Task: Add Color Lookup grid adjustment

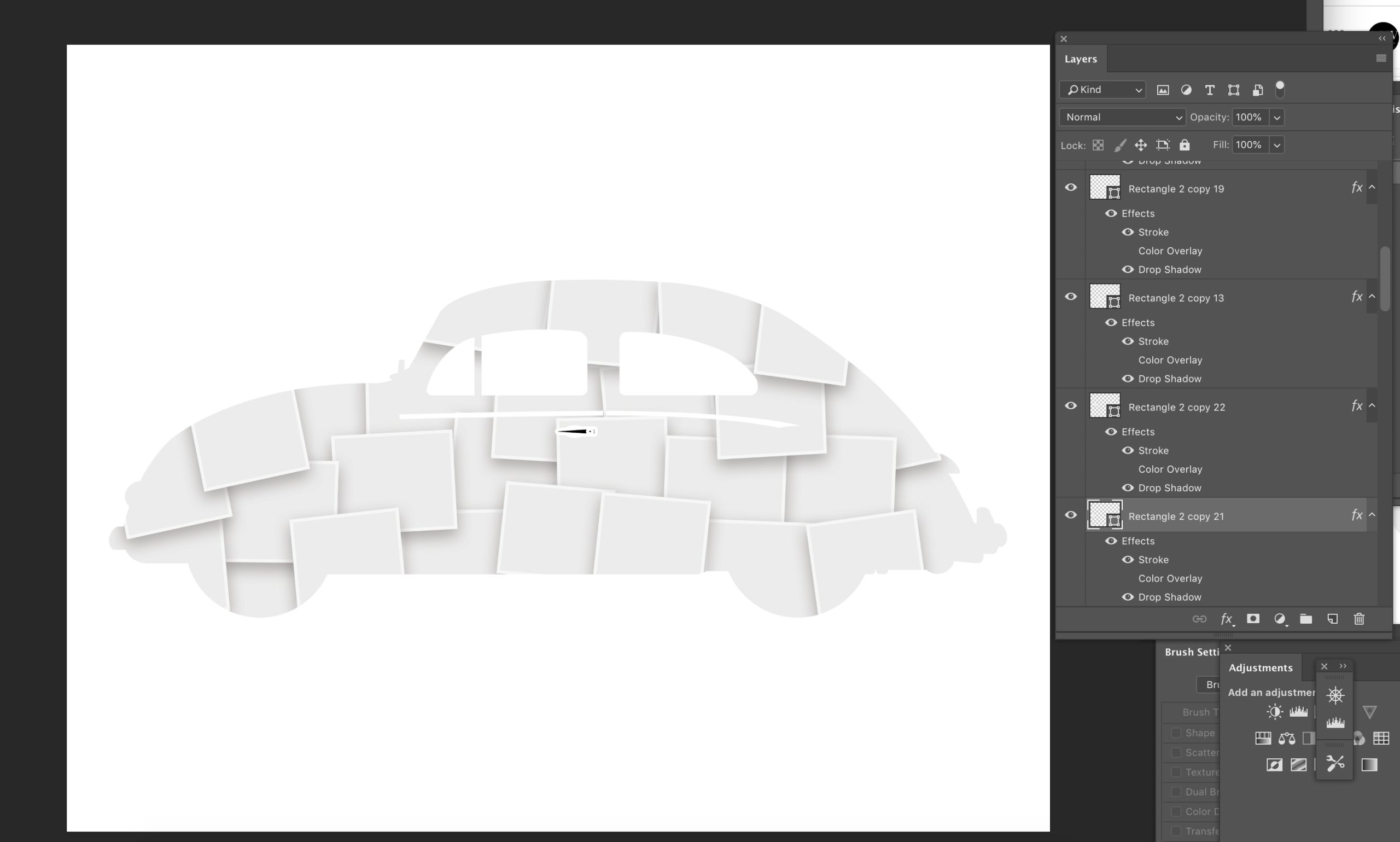Action: (x=1381, y=738)
